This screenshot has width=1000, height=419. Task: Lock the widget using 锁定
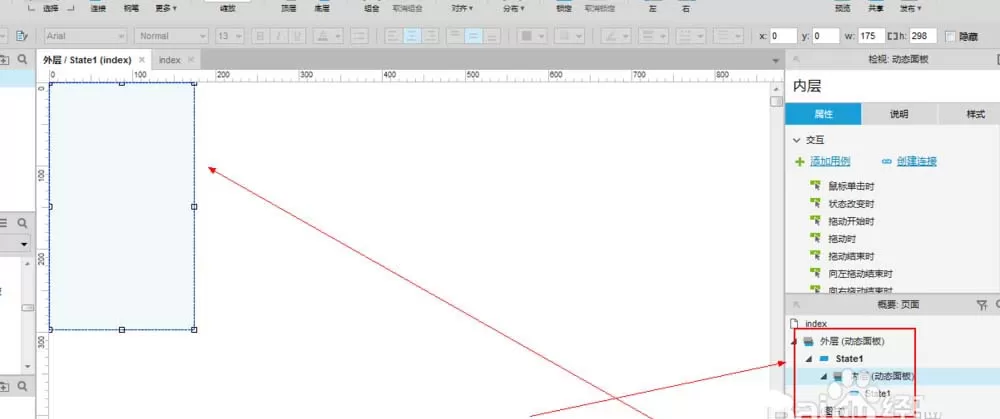click(564, 9)
